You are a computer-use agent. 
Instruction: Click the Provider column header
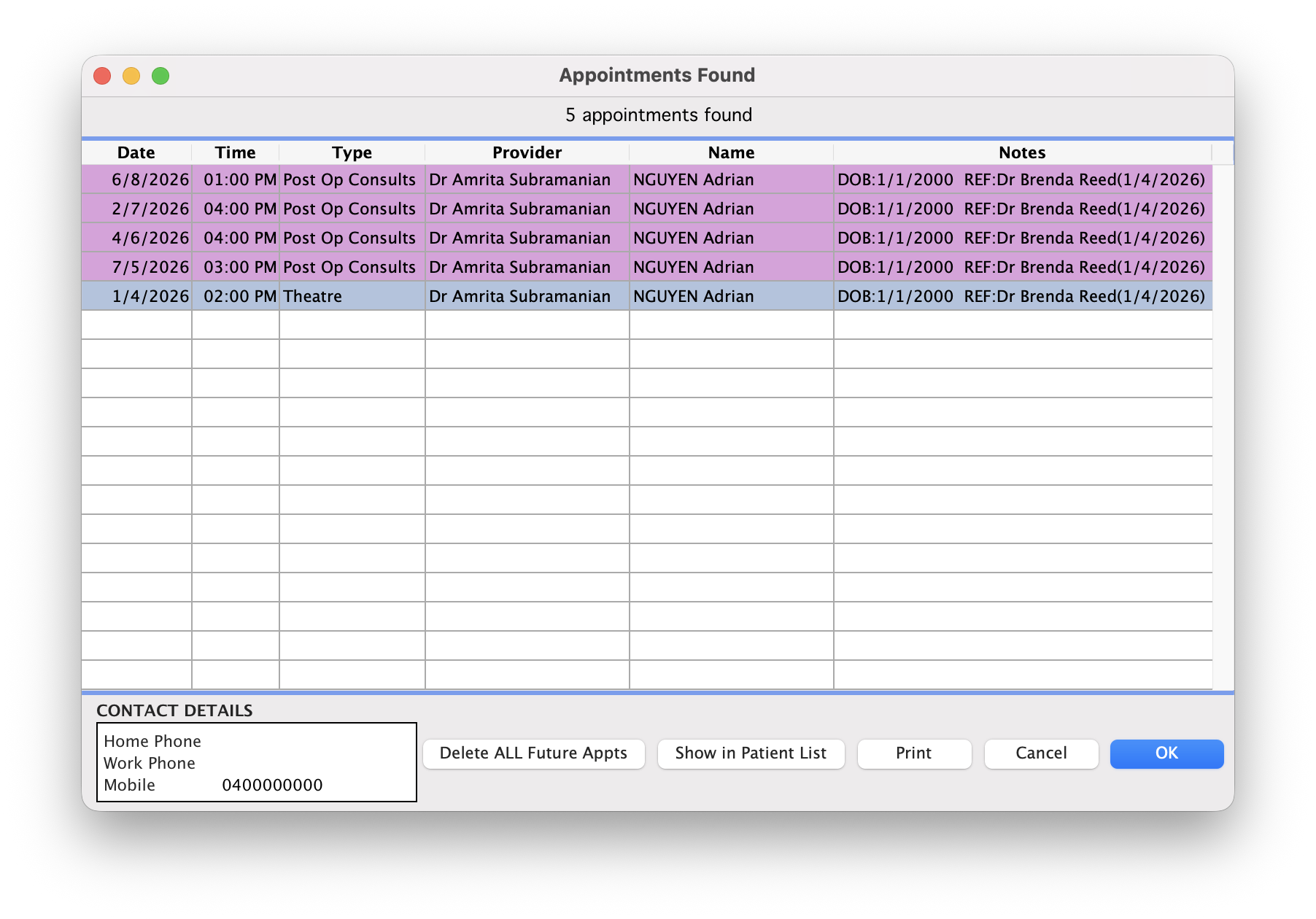[x=527, y=152]
